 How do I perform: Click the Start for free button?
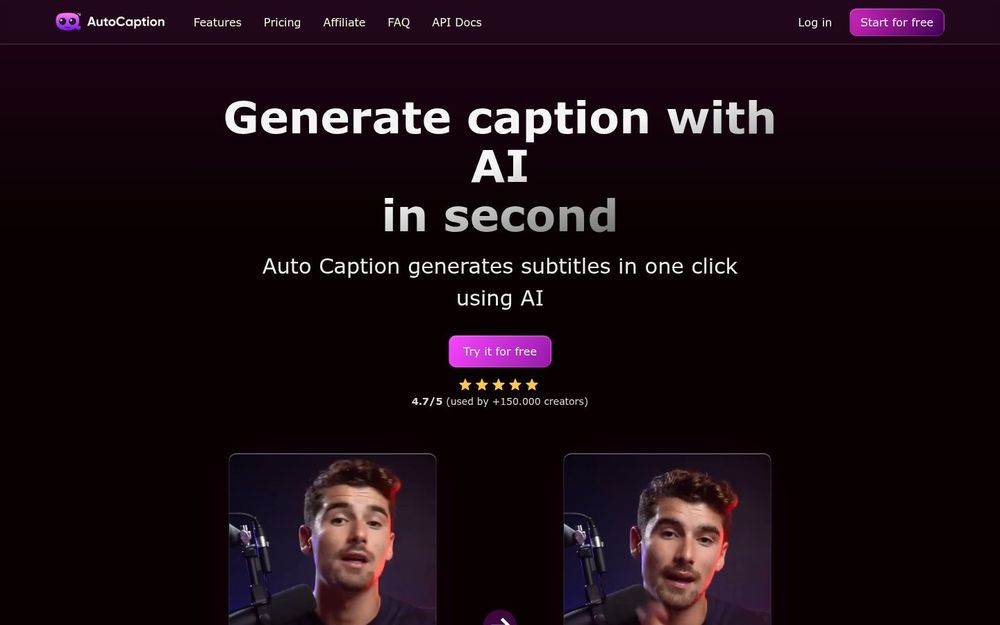tap(896, 22)
